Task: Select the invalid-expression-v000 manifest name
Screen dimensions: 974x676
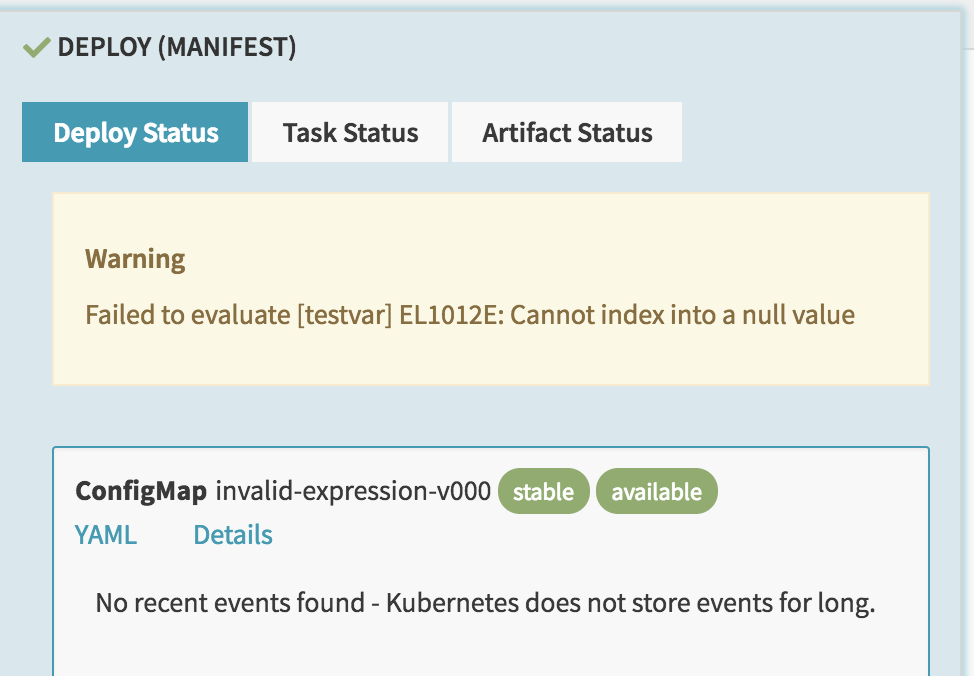Action: tap(353, 491)
